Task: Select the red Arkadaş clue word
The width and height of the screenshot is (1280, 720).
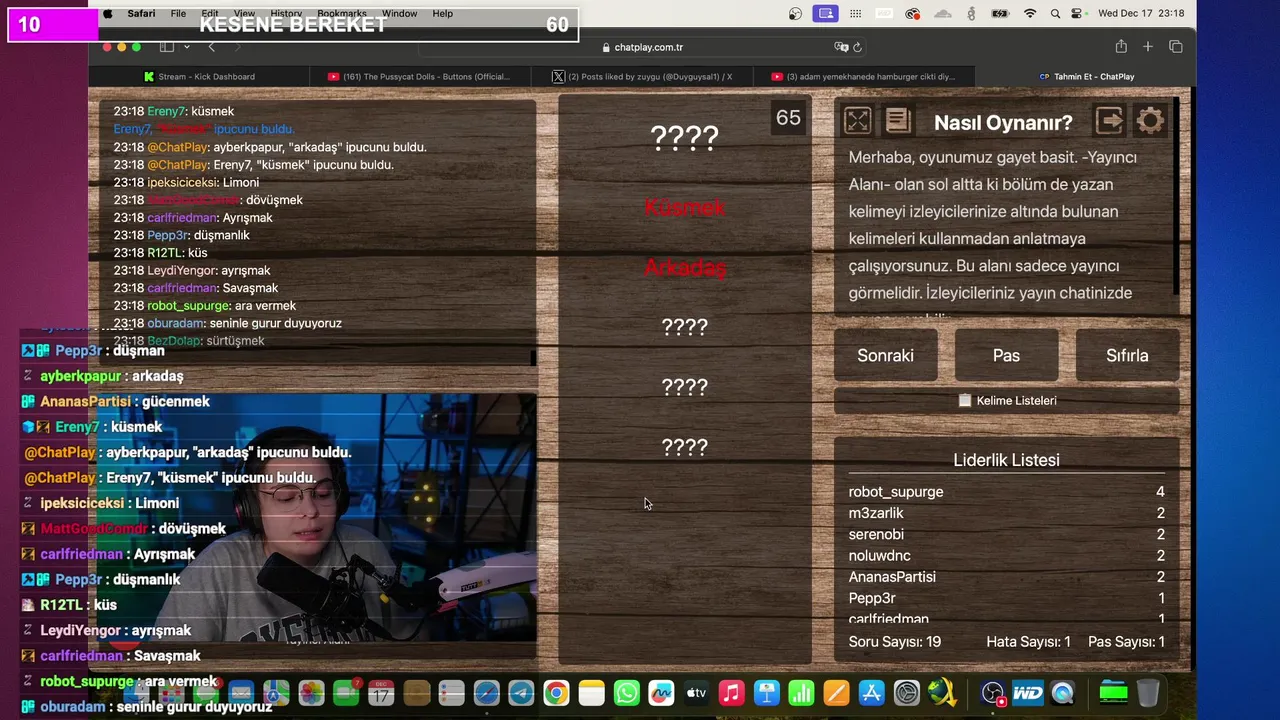Action: pyautogui.click(x=684, y=267)
